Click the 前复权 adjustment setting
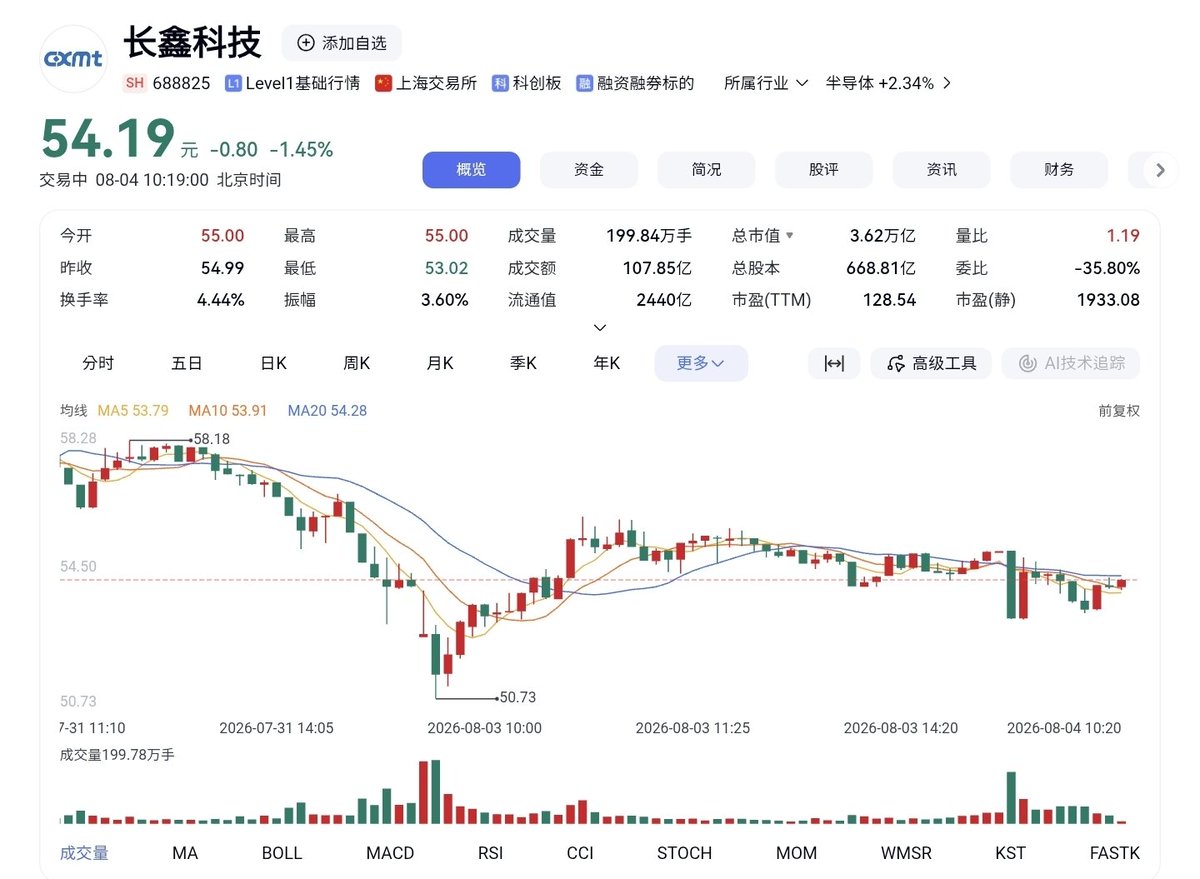 (1119, 410)
